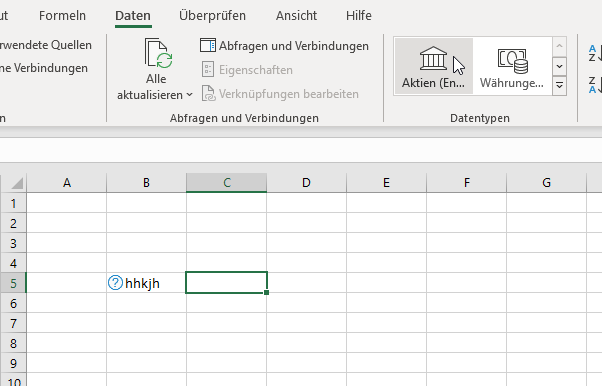The width and height of the screenshot is (602, 386).
Task: Click Vorhandene Verbindungen button
Action: (x=44, y=68)
